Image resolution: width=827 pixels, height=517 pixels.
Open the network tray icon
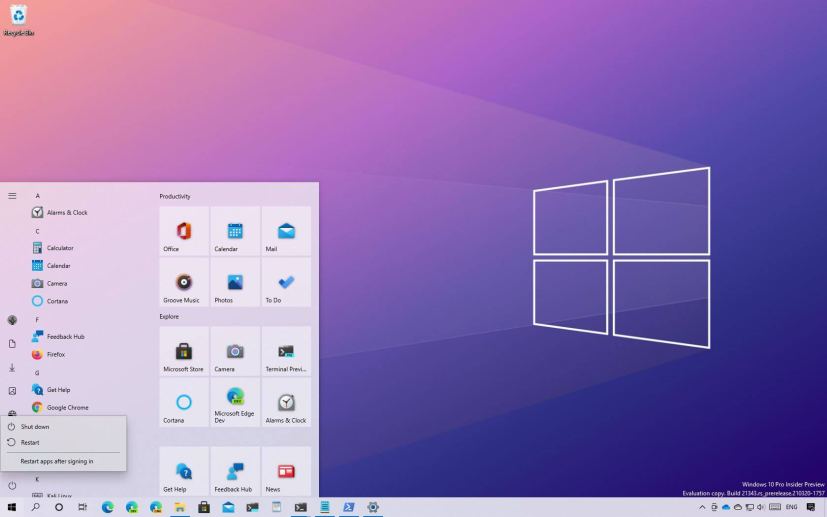pyautogui.click(x=749, y=508)
